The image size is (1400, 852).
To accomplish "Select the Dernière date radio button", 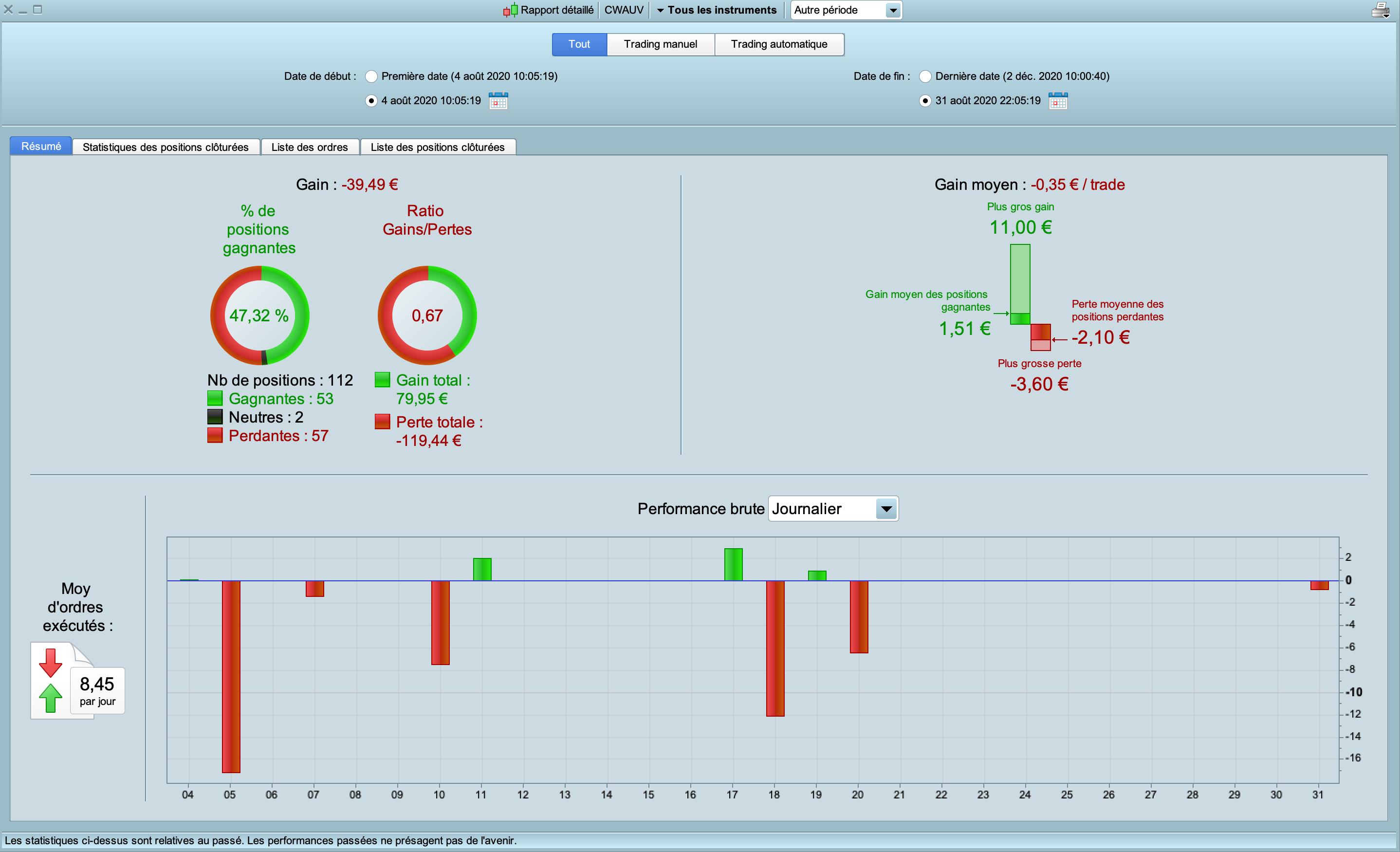I will pos(925,76).
